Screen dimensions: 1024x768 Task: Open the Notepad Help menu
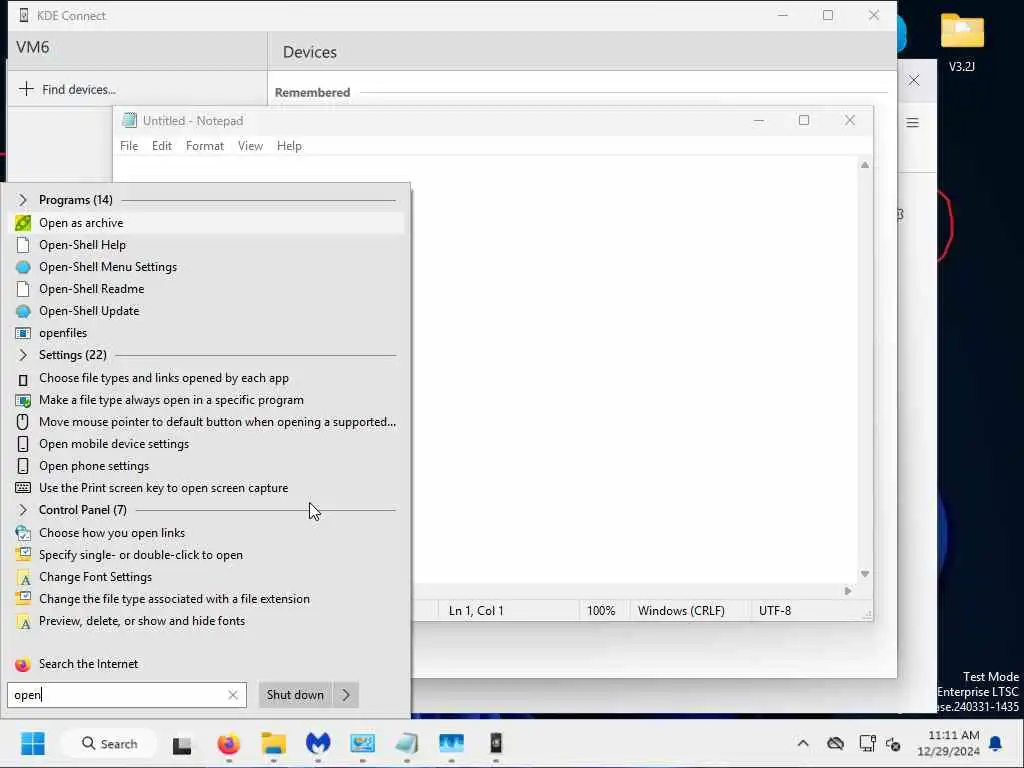coord(289,146)
